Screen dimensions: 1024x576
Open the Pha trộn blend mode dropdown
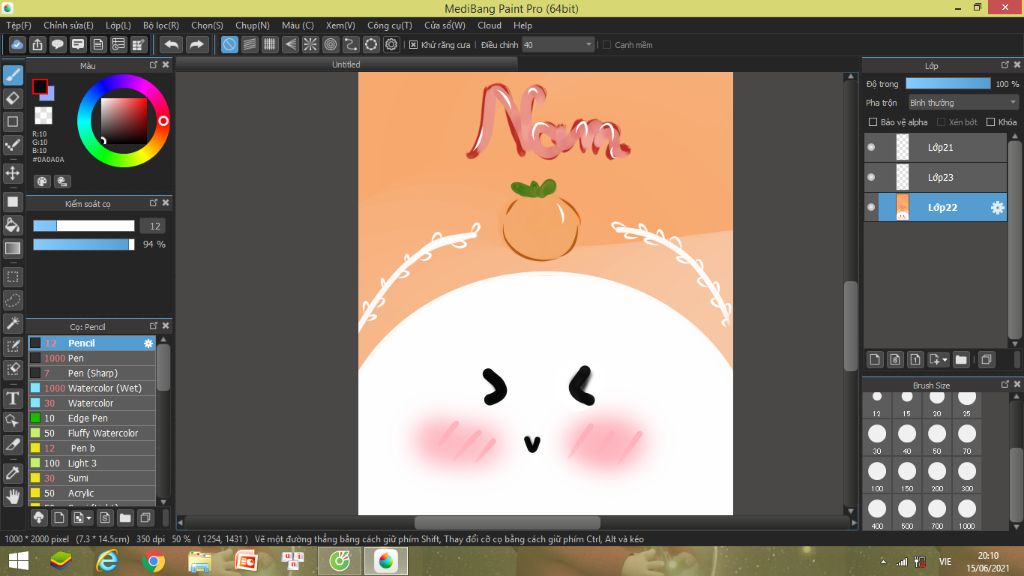(x=963, y=103)
